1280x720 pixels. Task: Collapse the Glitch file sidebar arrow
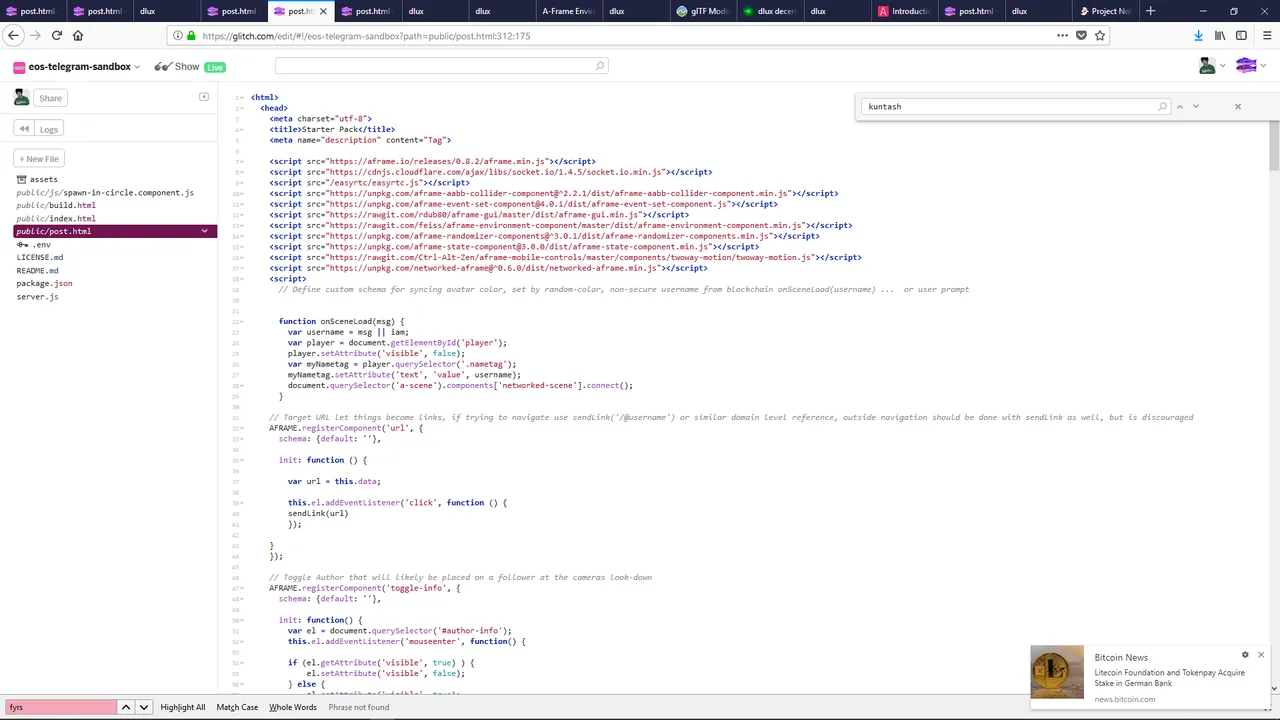[204, 97]
